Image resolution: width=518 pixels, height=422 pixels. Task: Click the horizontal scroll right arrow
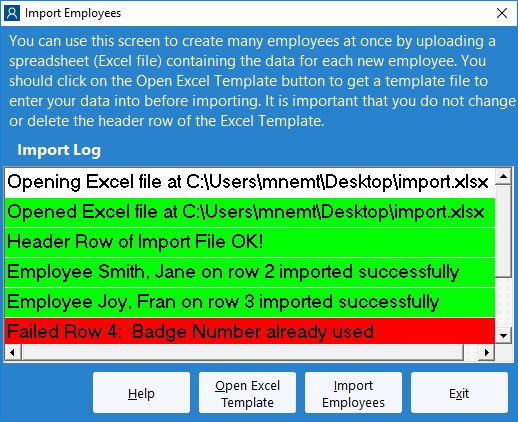point(487,352)
